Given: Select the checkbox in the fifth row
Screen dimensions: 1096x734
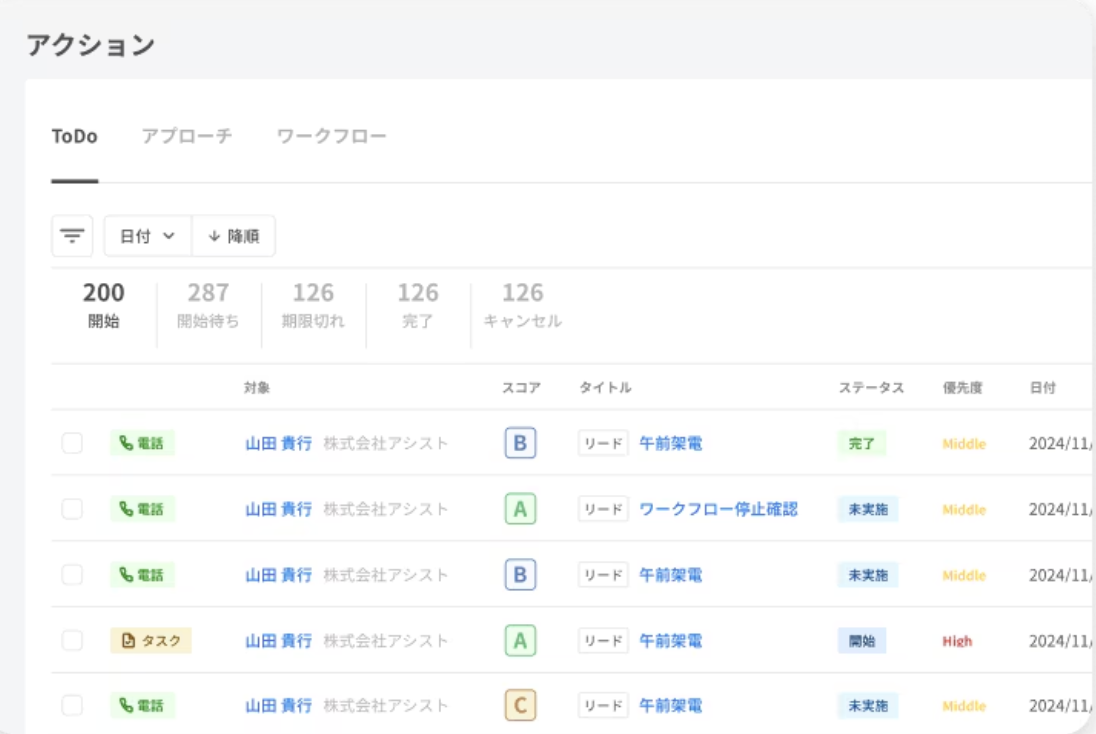Looking at the screenshot, I should point(72,706).
